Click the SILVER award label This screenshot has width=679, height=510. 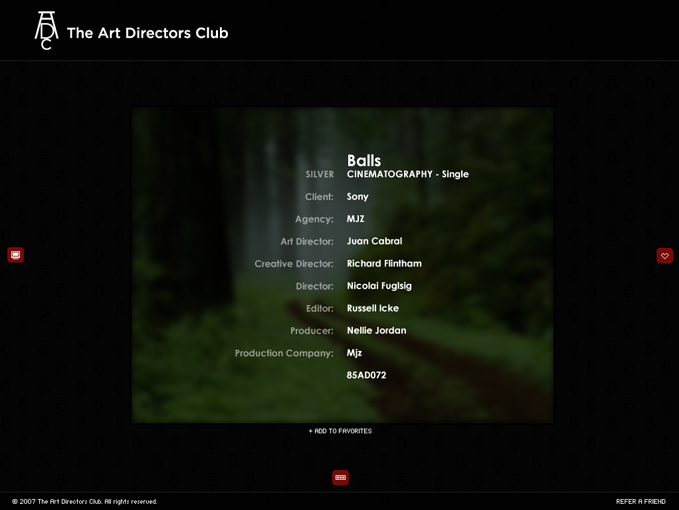pos(320,174)
